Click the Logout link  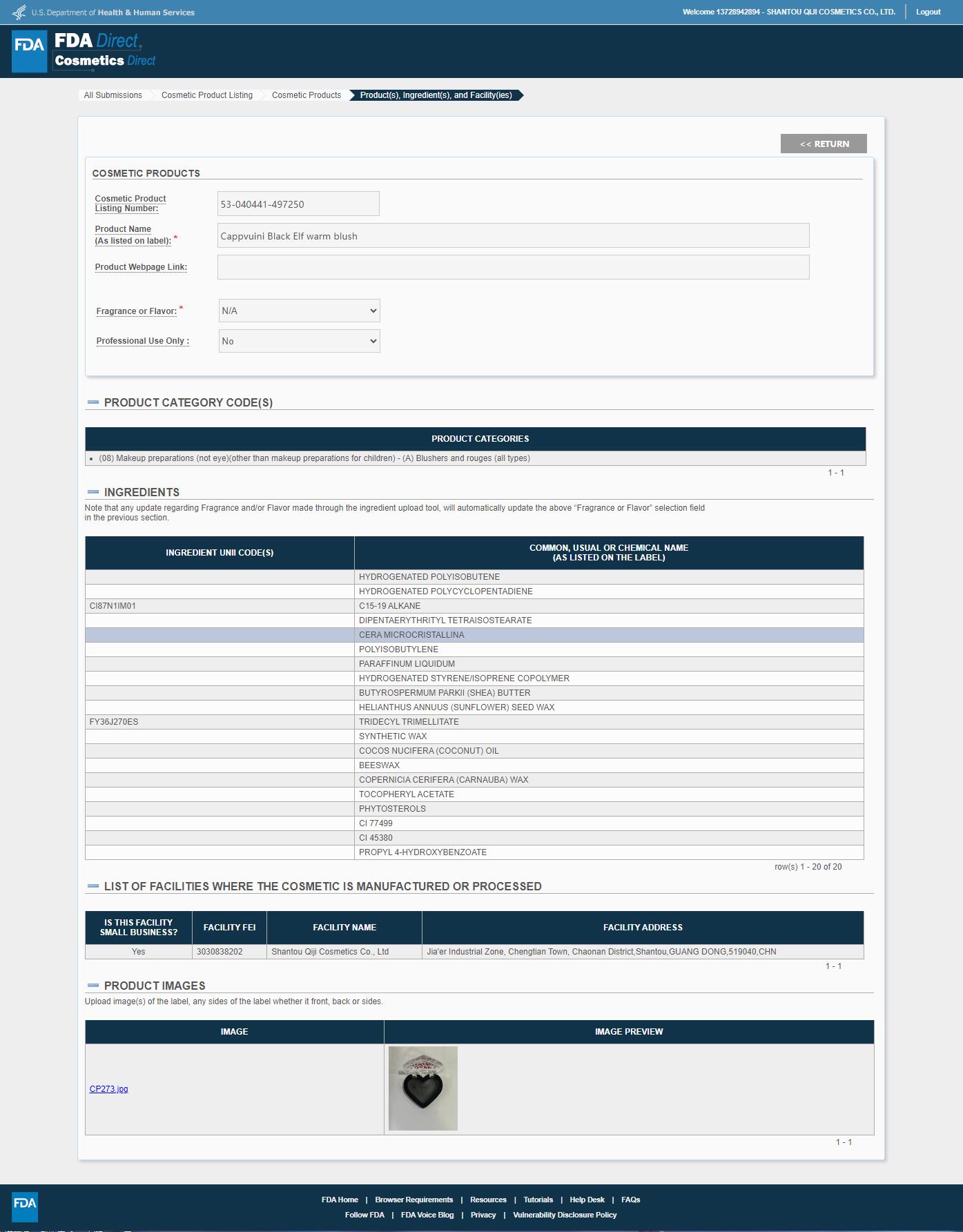tap(928, 12)
